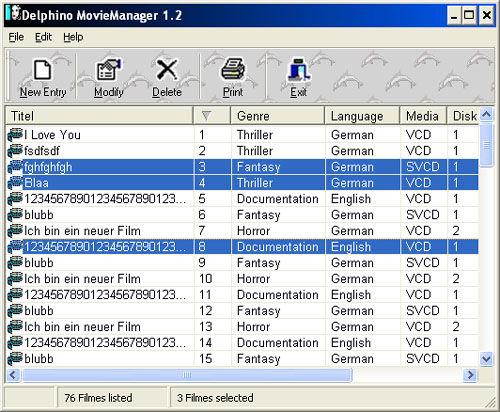
Task: Click film icon beside 'I Love You'
Action: click(x=15, y=135)
